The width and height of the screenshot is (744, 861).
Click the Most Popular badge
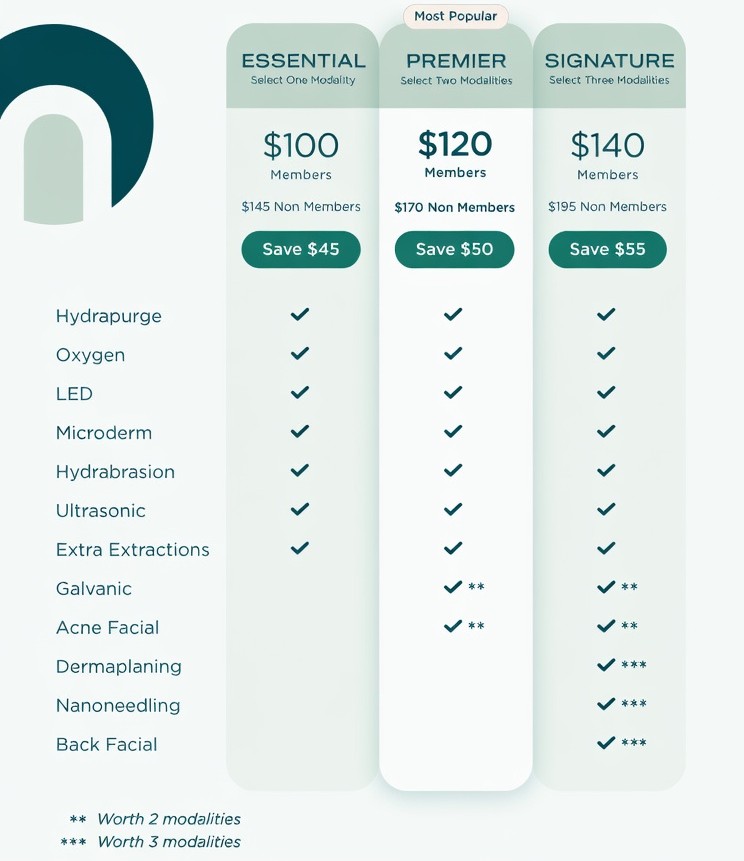(x=456, y=17)
